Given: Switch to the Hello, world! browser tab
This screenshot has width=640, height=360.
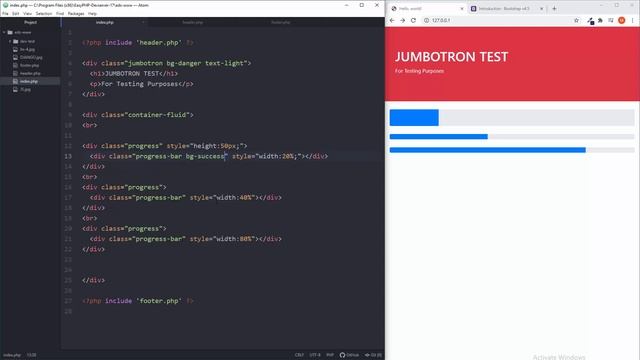Looking at the screenshot, I should click(x=427, y=8).
